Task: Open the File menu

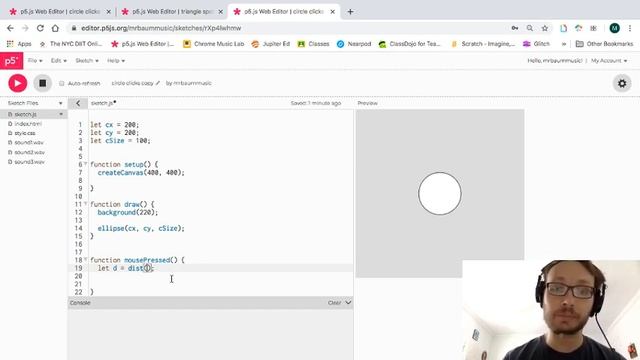Action: [35, 61]
